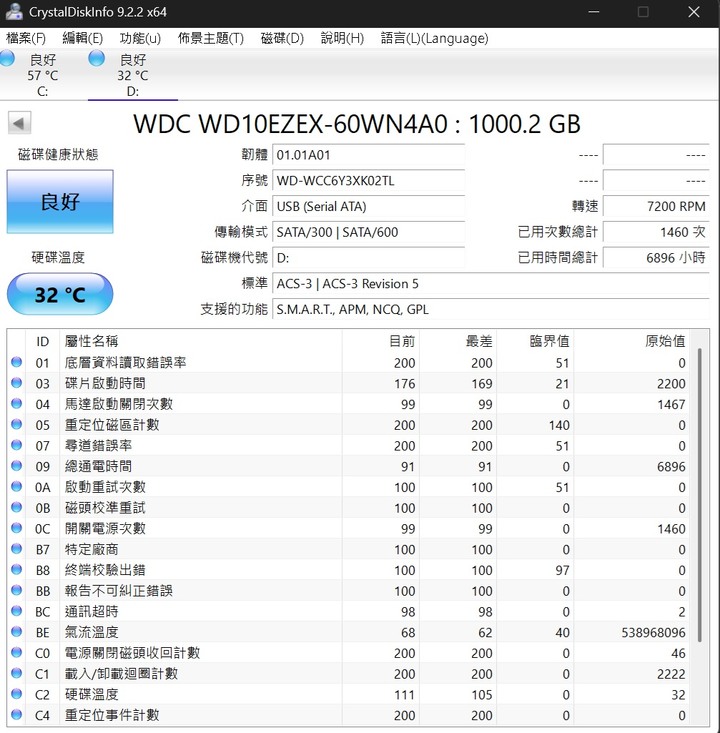Click threshold value 140 of 重定位磁區計數
Image resolution: width=720 pixels, height=733 pixels.
[559, 425]
